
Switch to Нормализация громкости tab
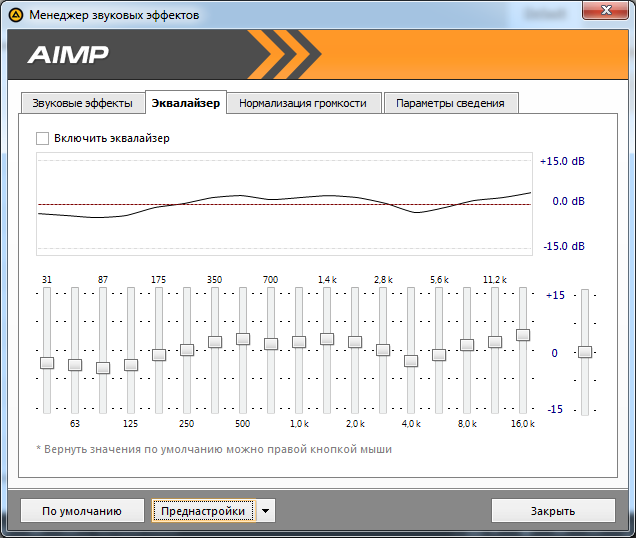pos(303,103)
